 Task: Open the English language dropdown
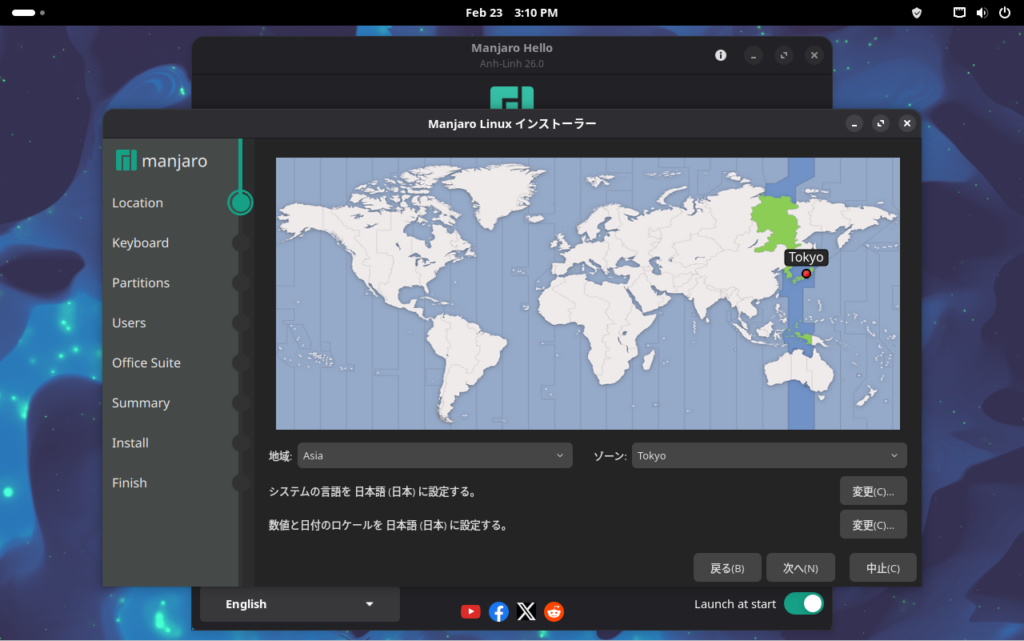pos(299,604)
